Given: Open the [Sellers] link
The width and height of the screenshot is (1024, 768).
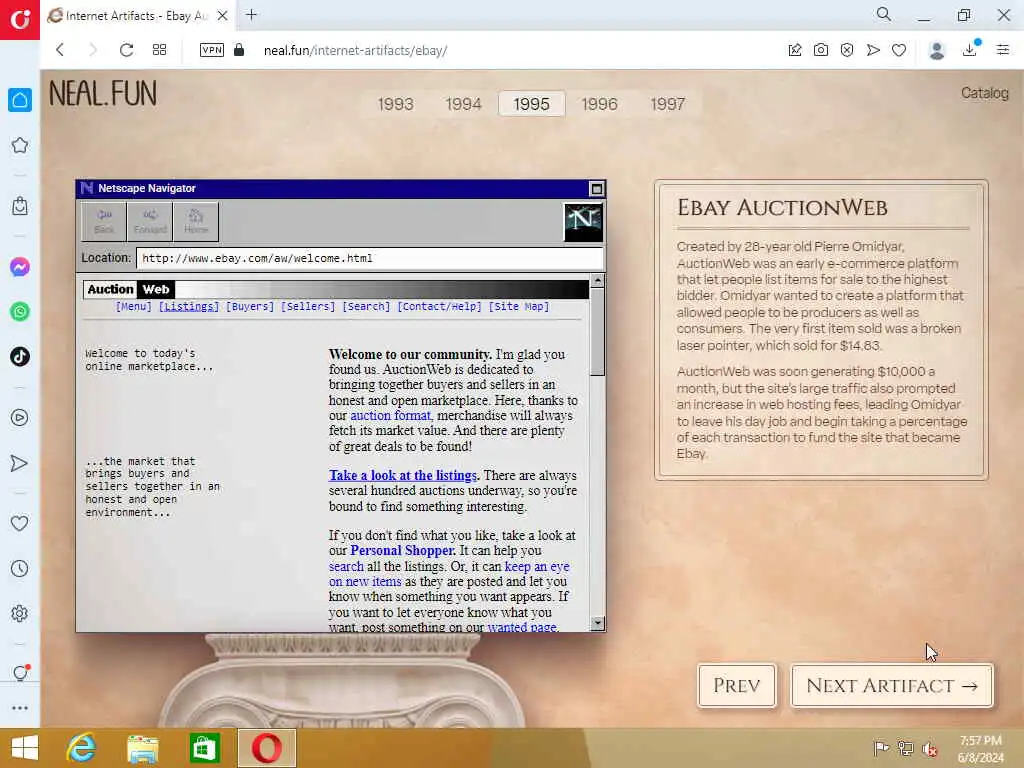Looking at the screenshot, I should click(308, 306).
